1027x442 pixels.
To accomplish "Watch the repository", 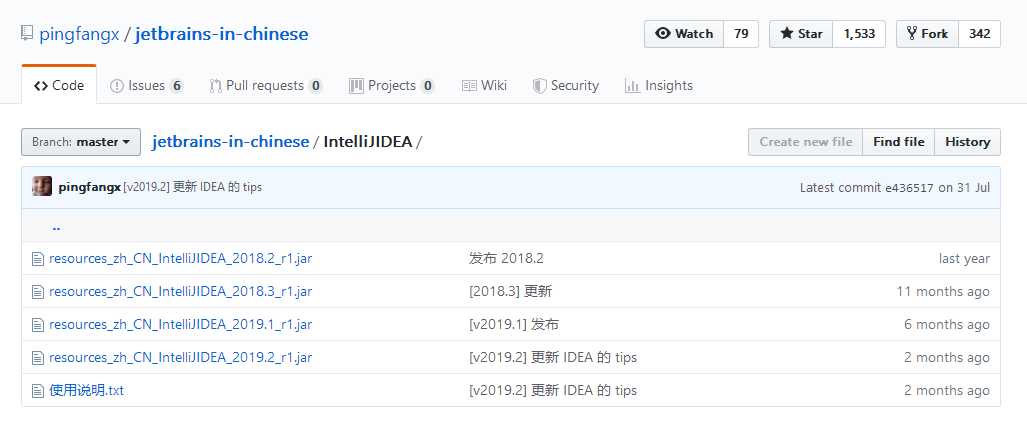I will (684, 34).
